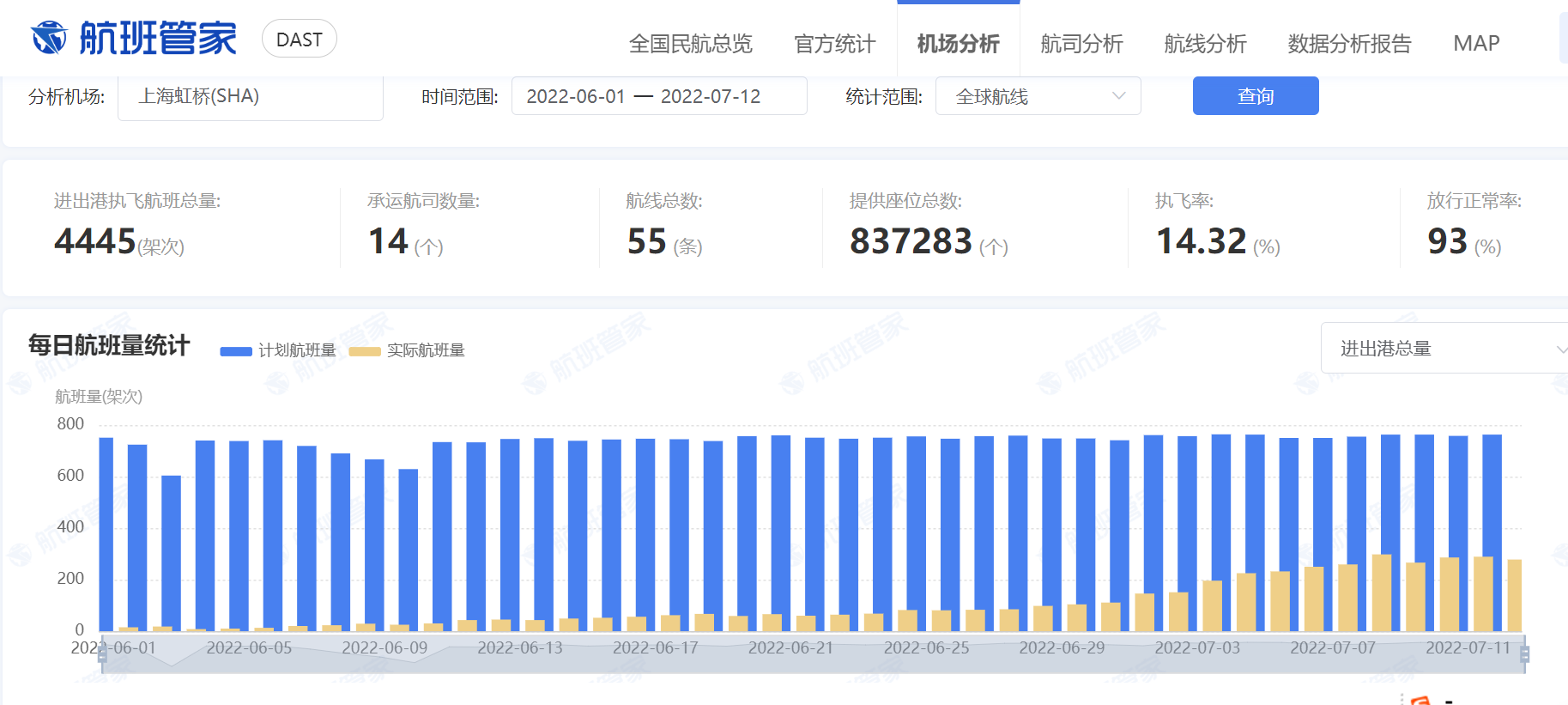Click the blue 查询 button
Viewport: 1568px width, 705px height.
tap(1255, 96)
